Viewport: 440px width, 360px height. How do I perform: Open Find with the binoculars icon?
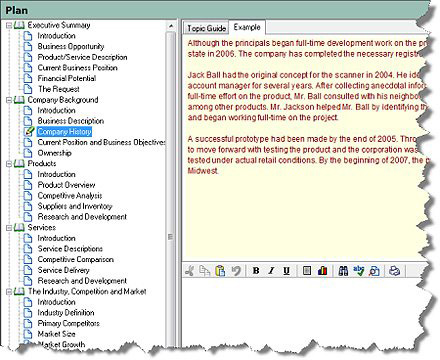click(x=343, y=271)
